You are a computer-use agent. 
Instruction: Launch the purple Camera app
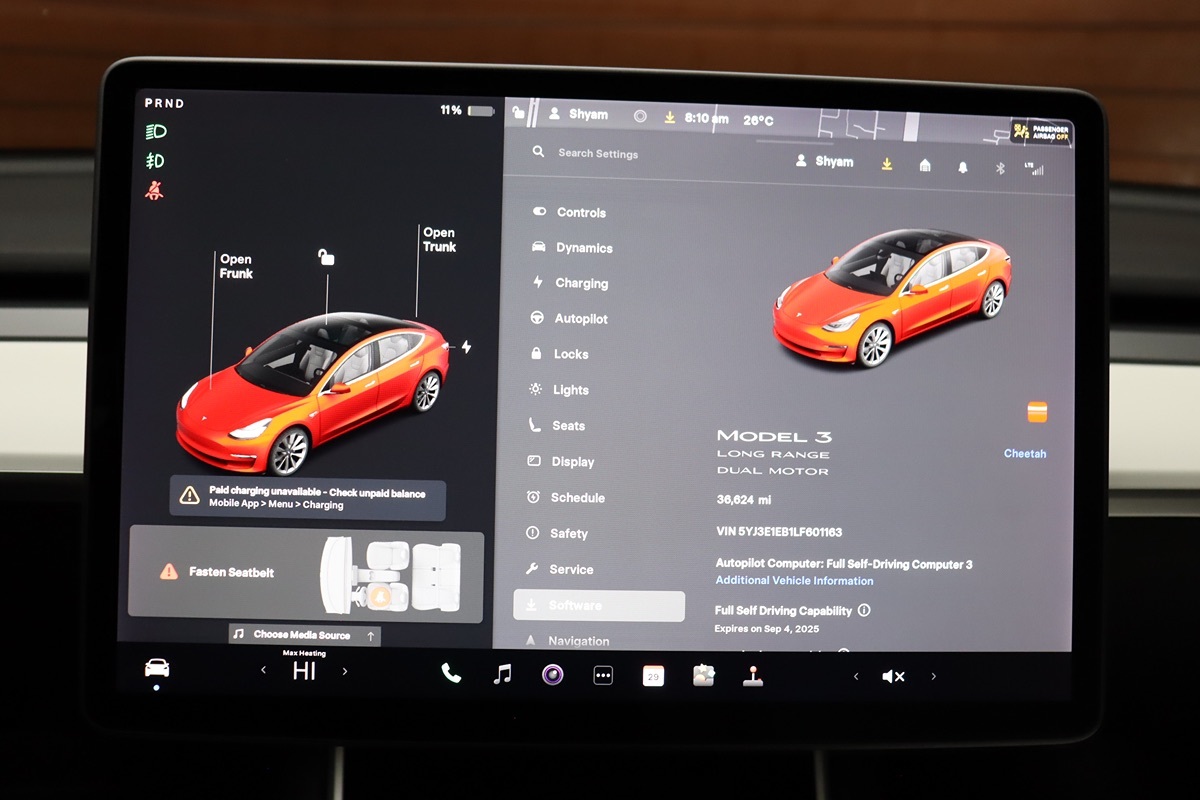pyautogui.click(x=552, y=675)
